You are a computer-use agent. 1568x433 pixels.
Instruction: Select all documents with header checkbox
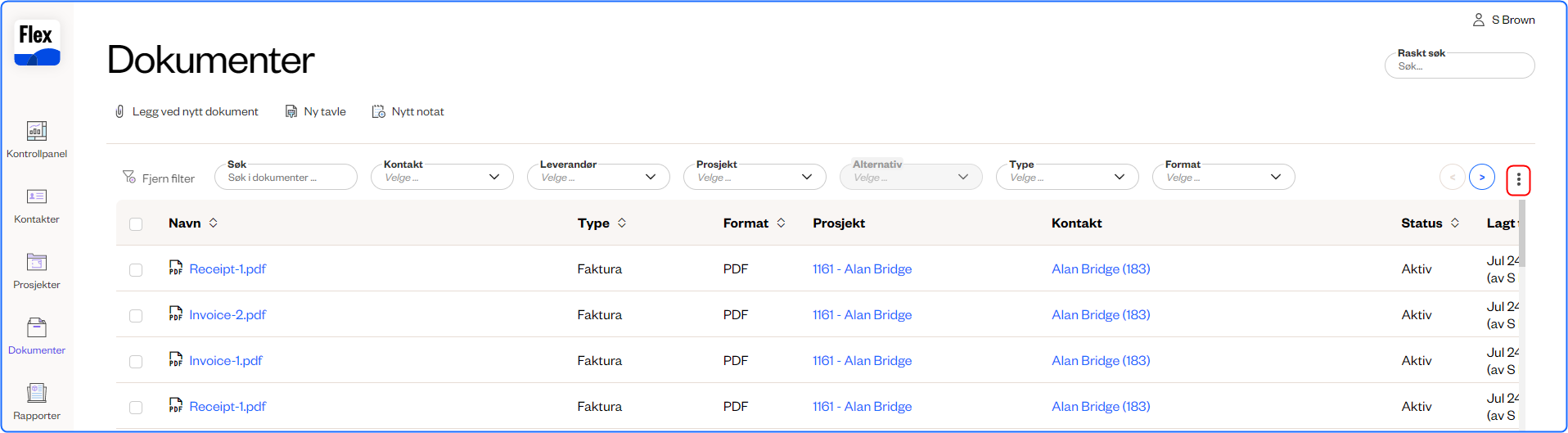(136, 223)
